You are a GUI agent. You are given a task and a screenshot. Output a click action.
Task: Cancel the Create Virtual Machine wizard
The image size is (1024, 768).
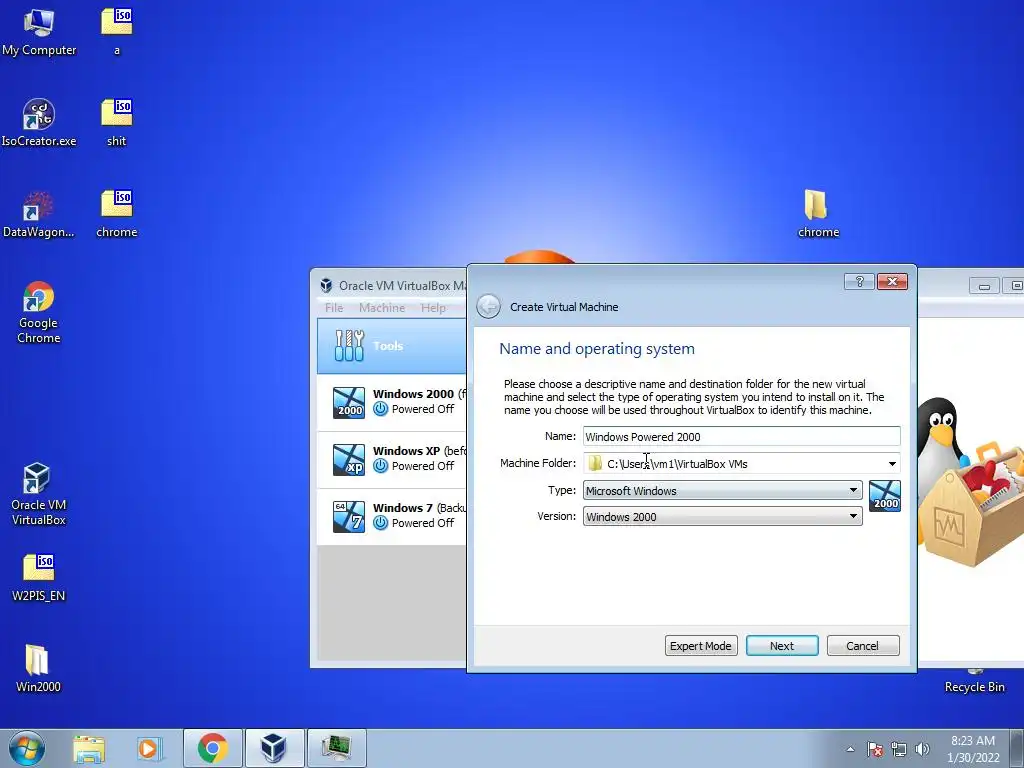pyautogui.click(x=863, y=645)
